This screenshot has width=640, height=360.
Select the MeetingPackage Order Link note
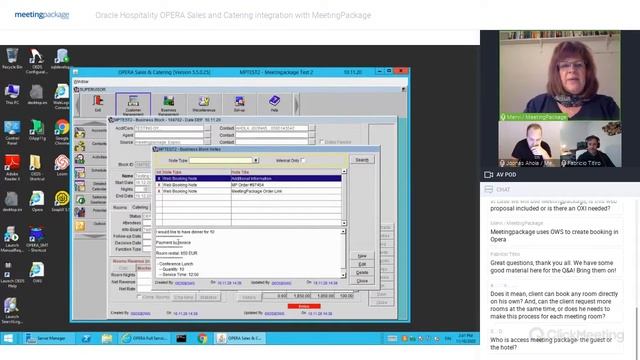pos(248,191)
